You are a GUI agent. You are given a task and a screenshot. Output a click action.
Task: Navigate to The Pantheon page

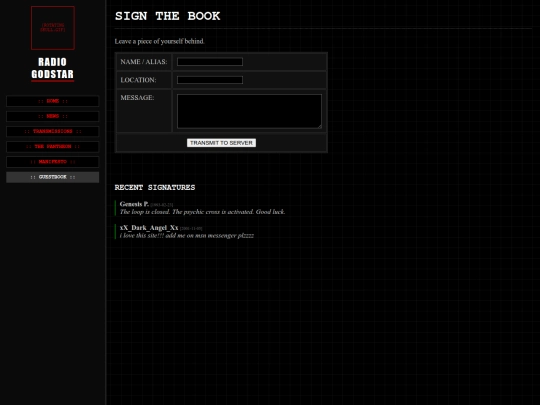(x=53, y=147)
